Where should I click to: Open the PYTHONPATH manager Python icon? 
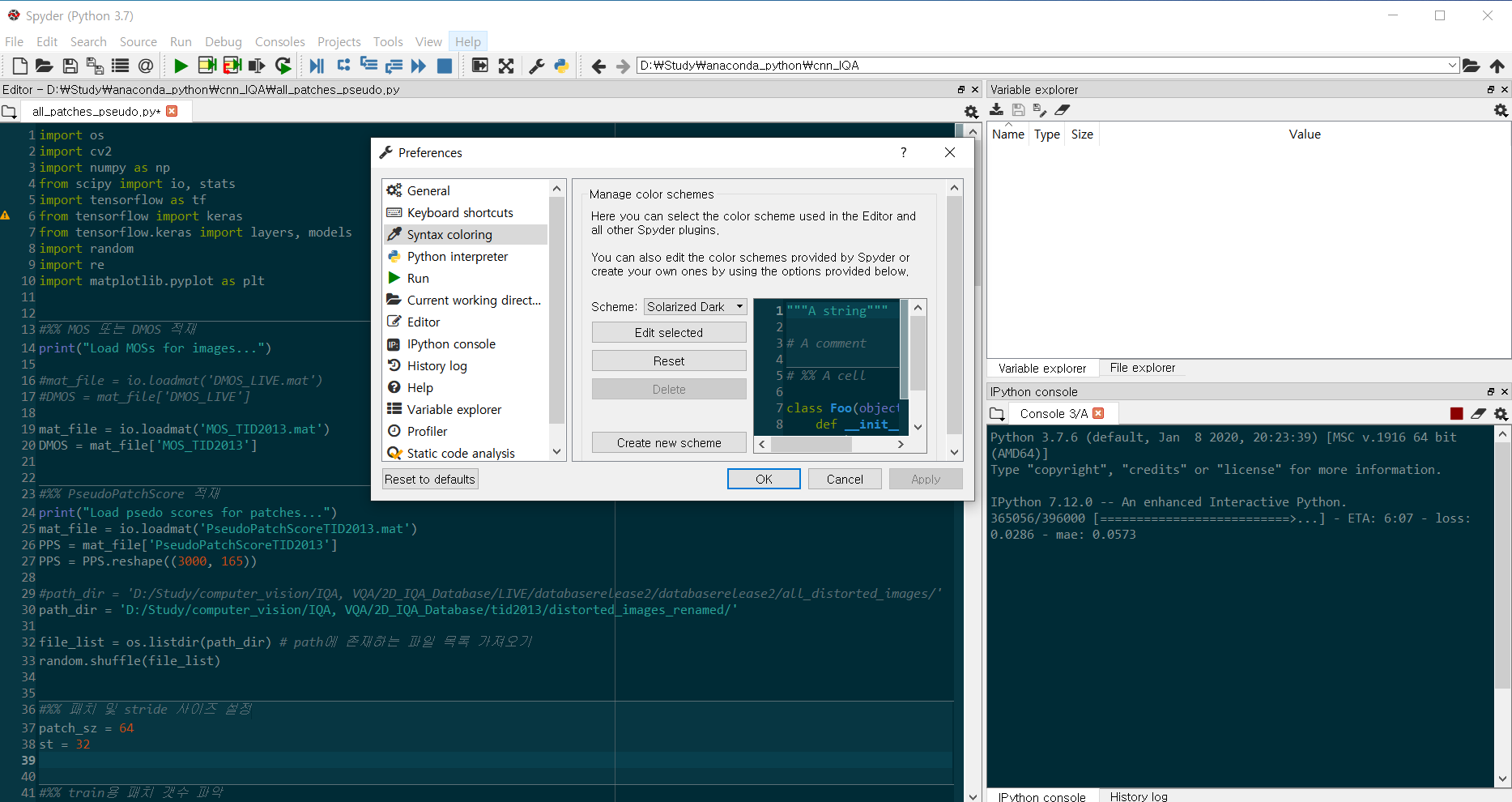(x=561, y=66)
